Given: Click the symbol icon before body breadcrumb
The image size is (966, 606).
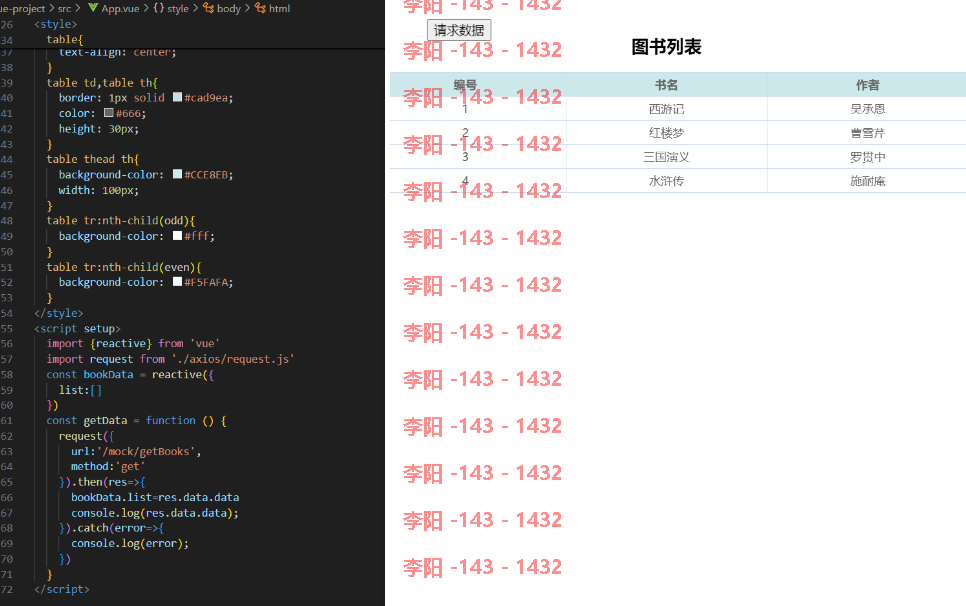Looking at the screenshot, I should tap(209, 8).
